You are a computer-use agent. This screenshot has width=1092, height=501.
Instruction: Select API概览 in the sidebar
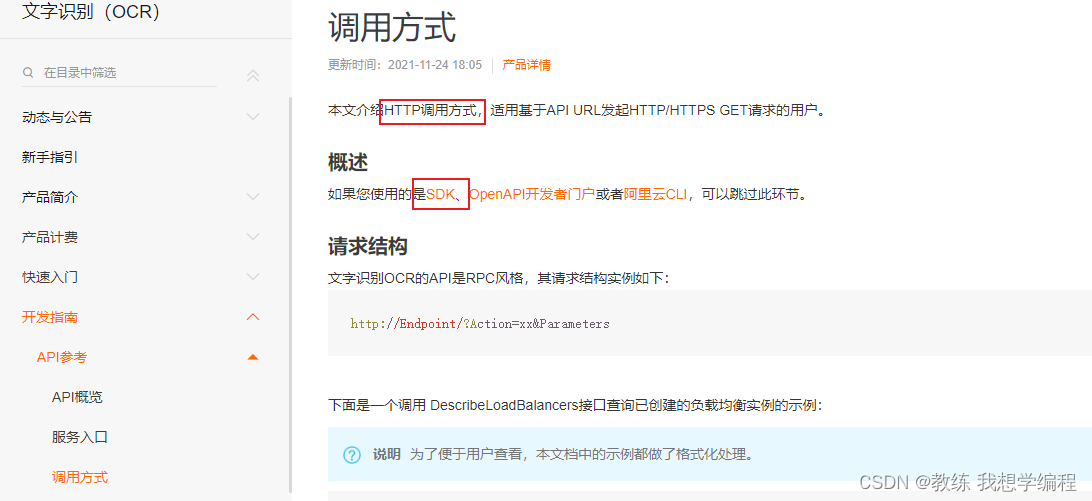(x=77, y=397)
